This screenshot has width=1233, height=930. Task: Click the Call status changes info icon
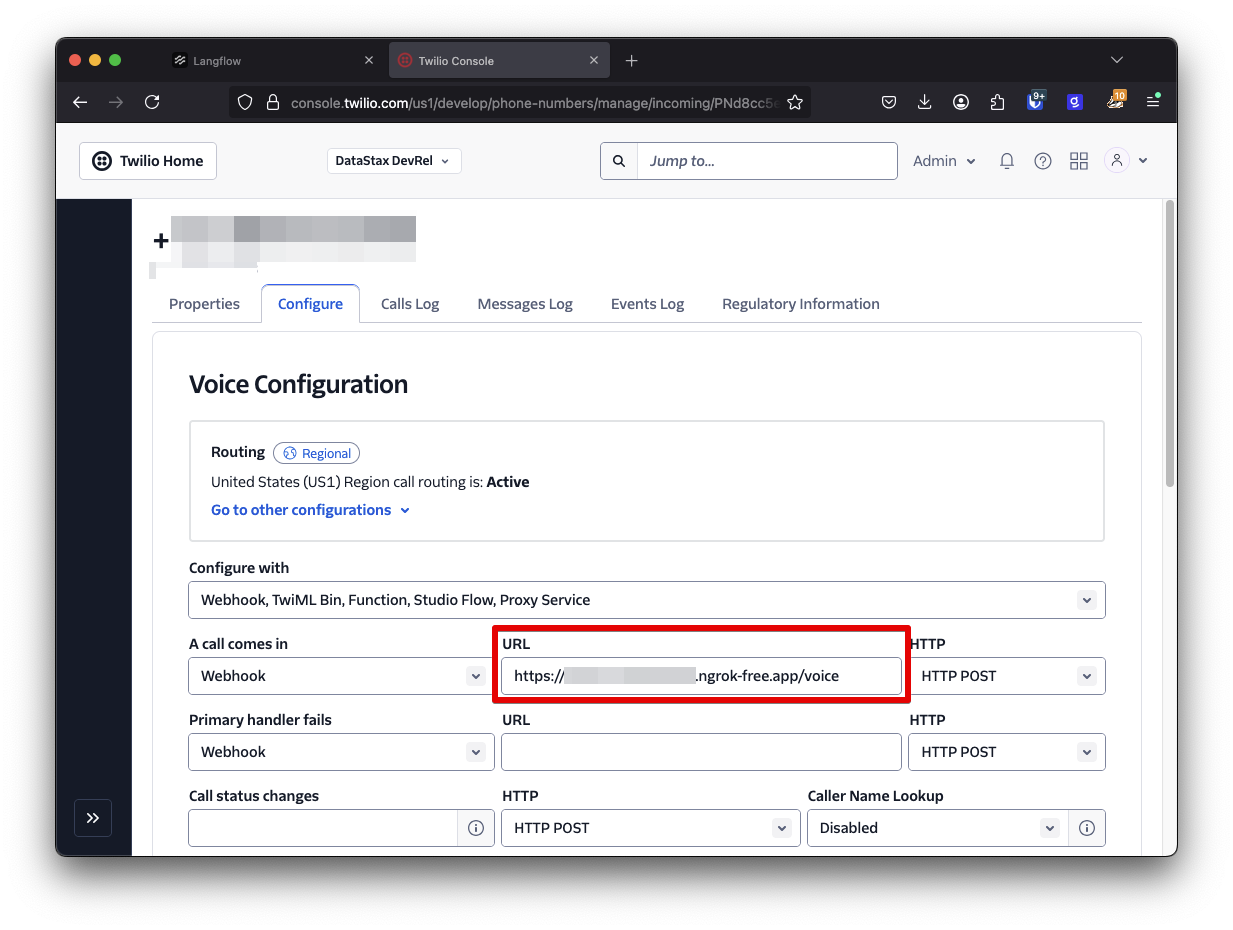[x=476, y=828]
